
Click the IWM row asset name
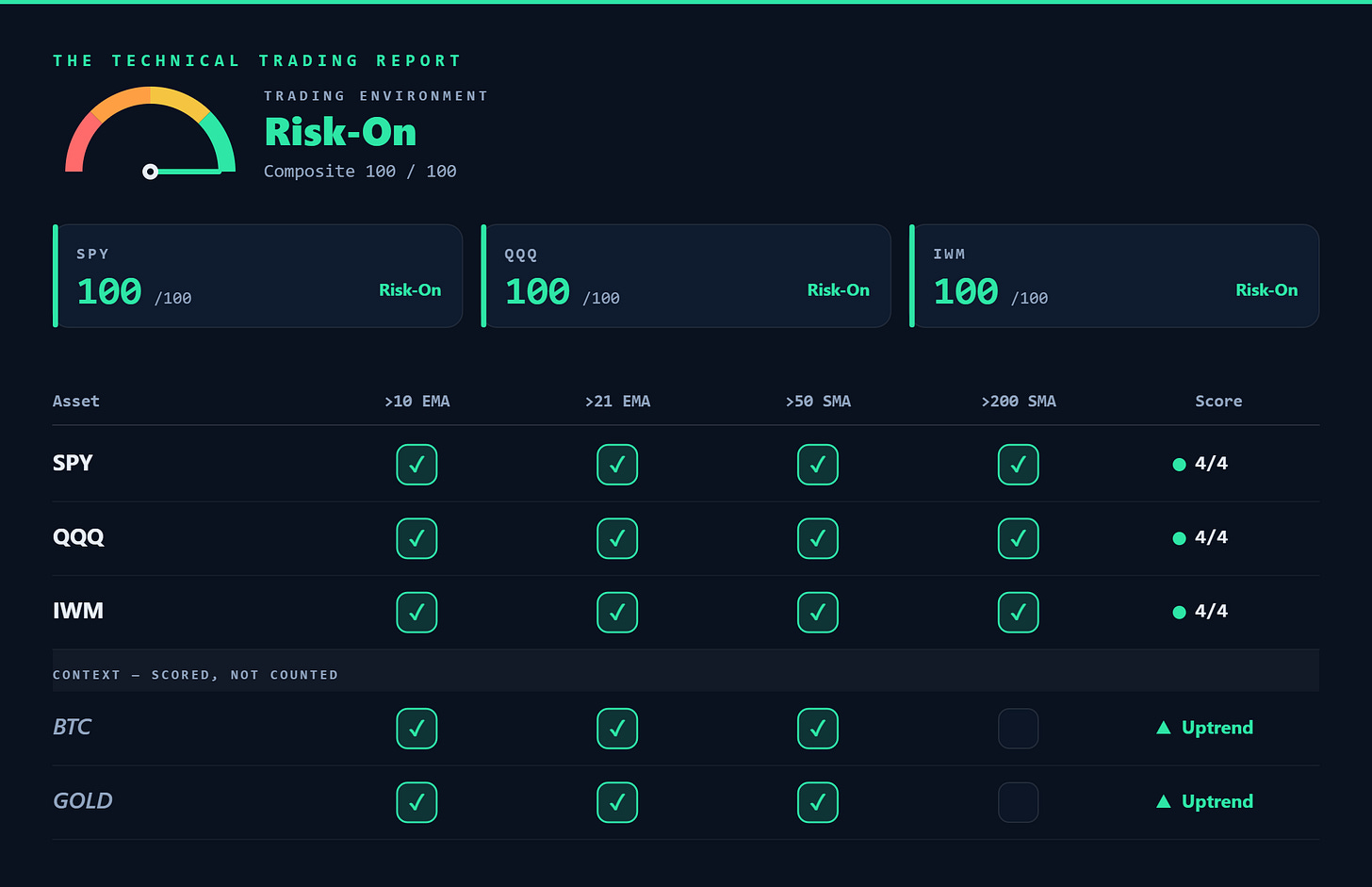(x=78, y=611)
